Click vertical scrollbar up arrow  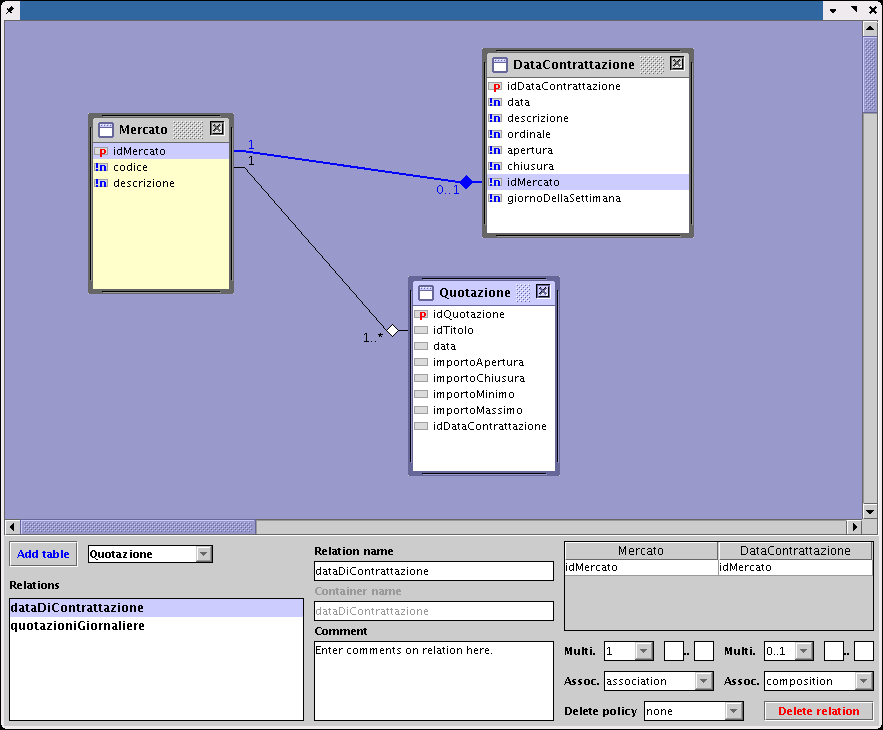point(870,28)
